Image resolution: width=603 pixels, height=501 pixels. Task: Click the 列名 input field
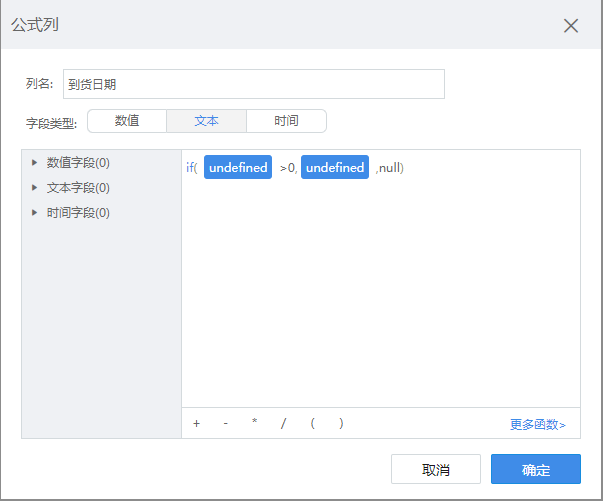click(x=252, y=85)
